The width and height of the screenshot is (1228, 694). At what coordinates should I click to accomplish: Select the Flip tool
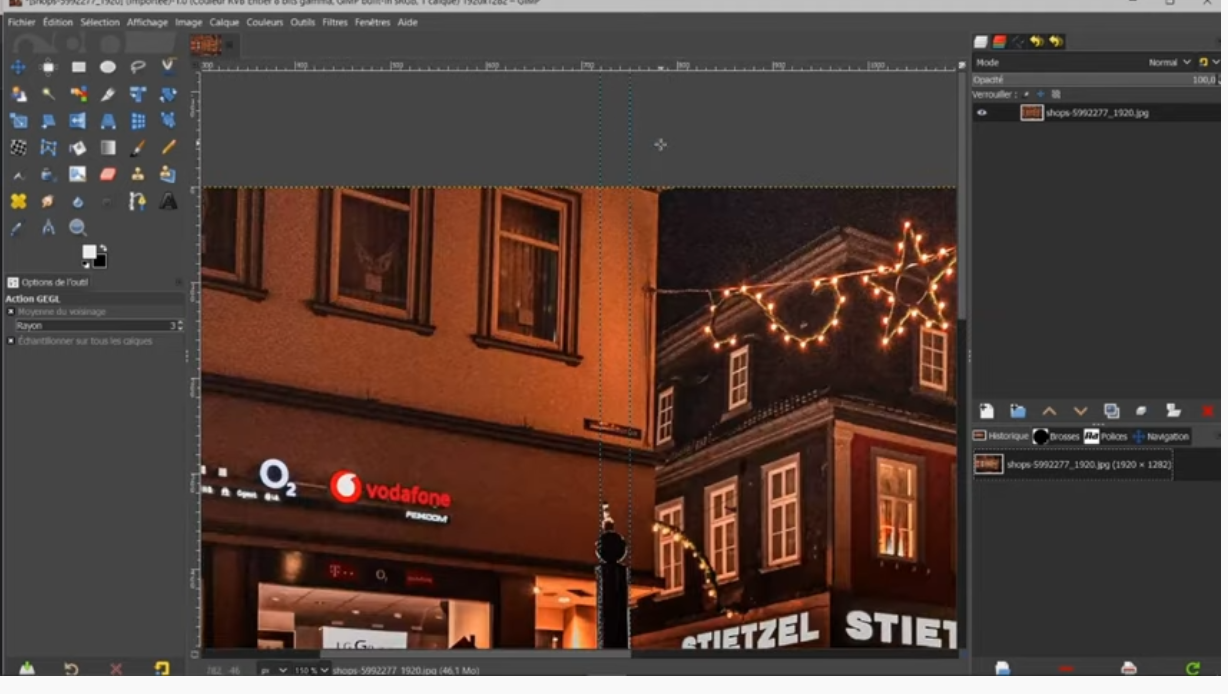[x=78, y=121]
